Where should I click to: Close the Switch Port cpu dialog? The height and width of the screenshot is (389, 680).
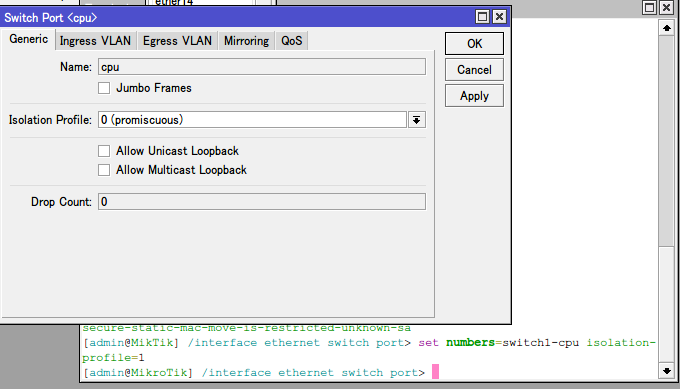(500, 17)
